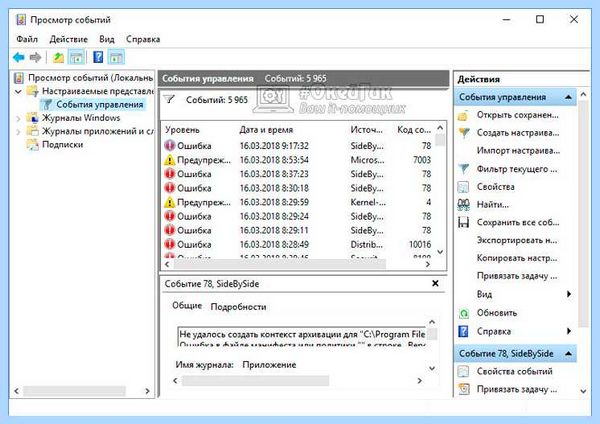The width and height of the screenshot is (600, 424).
Task: Click the warning icon of the 8:53:54 event
Action: click(x=170, y=160)
